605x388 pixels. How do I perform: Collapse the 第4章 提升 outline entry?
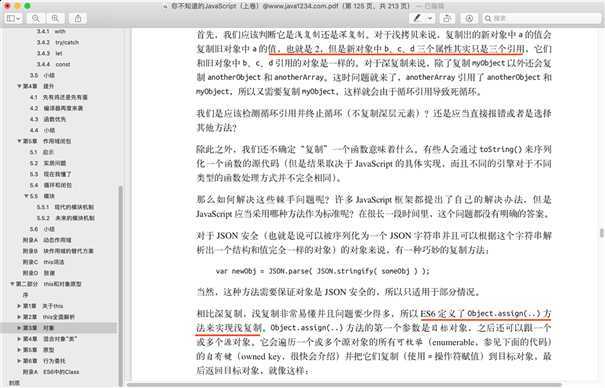point(19,86)
